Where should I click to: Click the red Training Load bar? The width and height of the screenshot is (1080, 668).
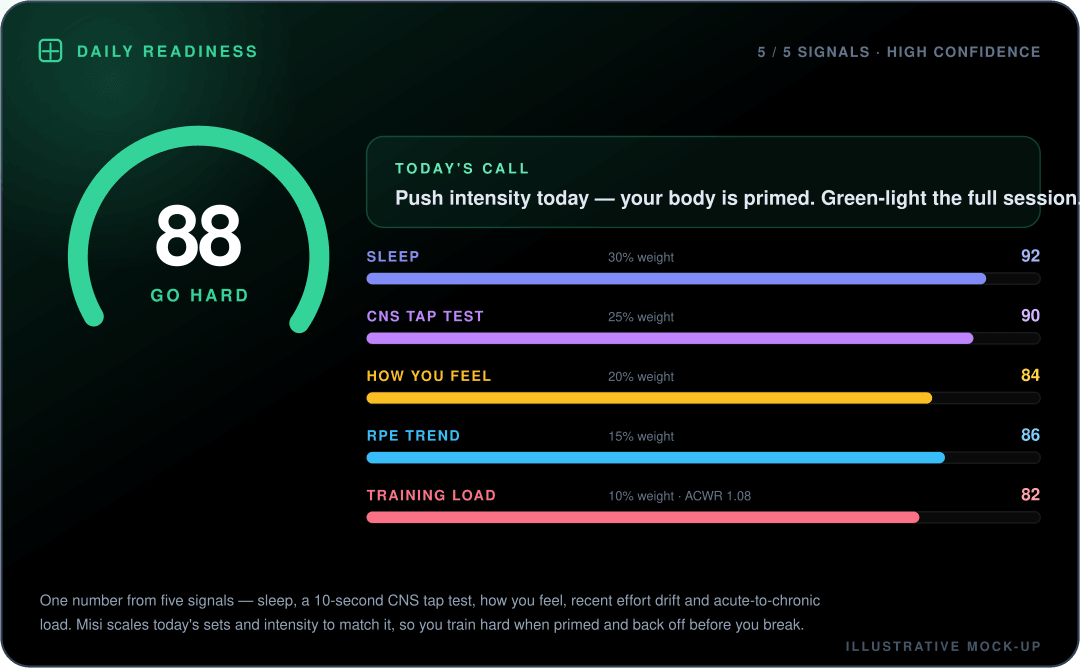point(643,517)
